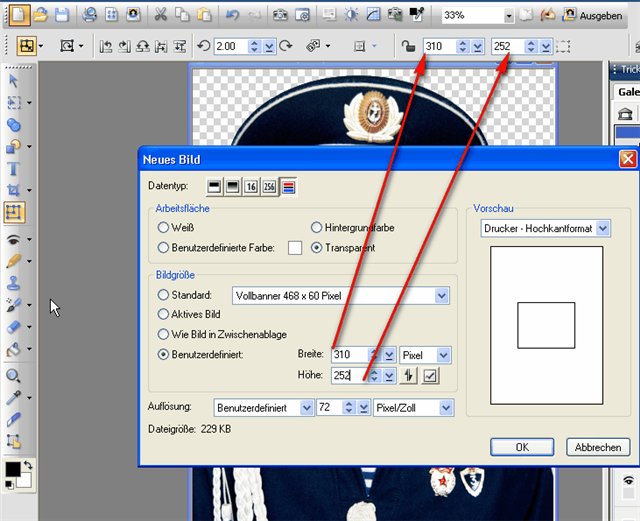Viewport: 640px width, 521px height.
Task: Click the custom canvas color swatch
Action: point(295,248)
